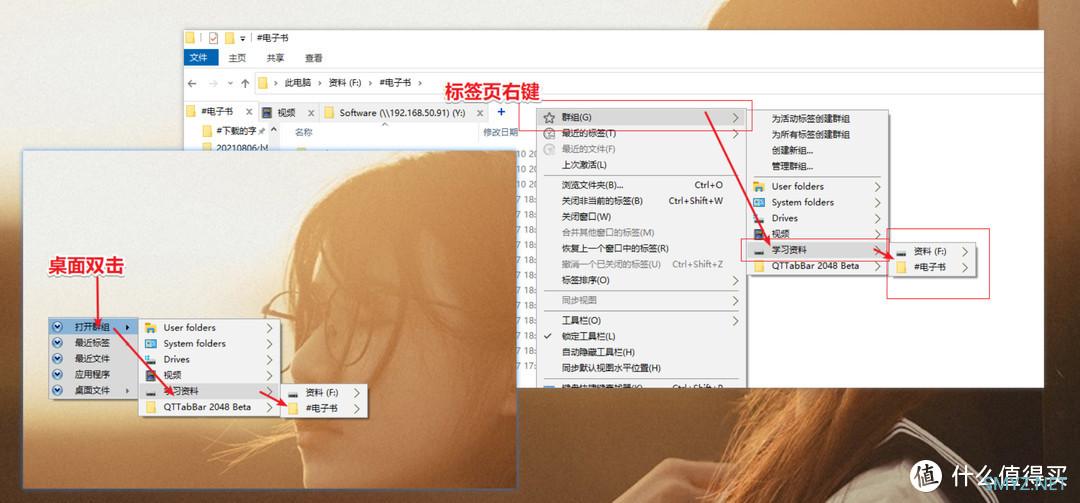Screen dimensions: 1080x503
Task: Click the blue round icon beside 应用程序
Action: point(58,375)
